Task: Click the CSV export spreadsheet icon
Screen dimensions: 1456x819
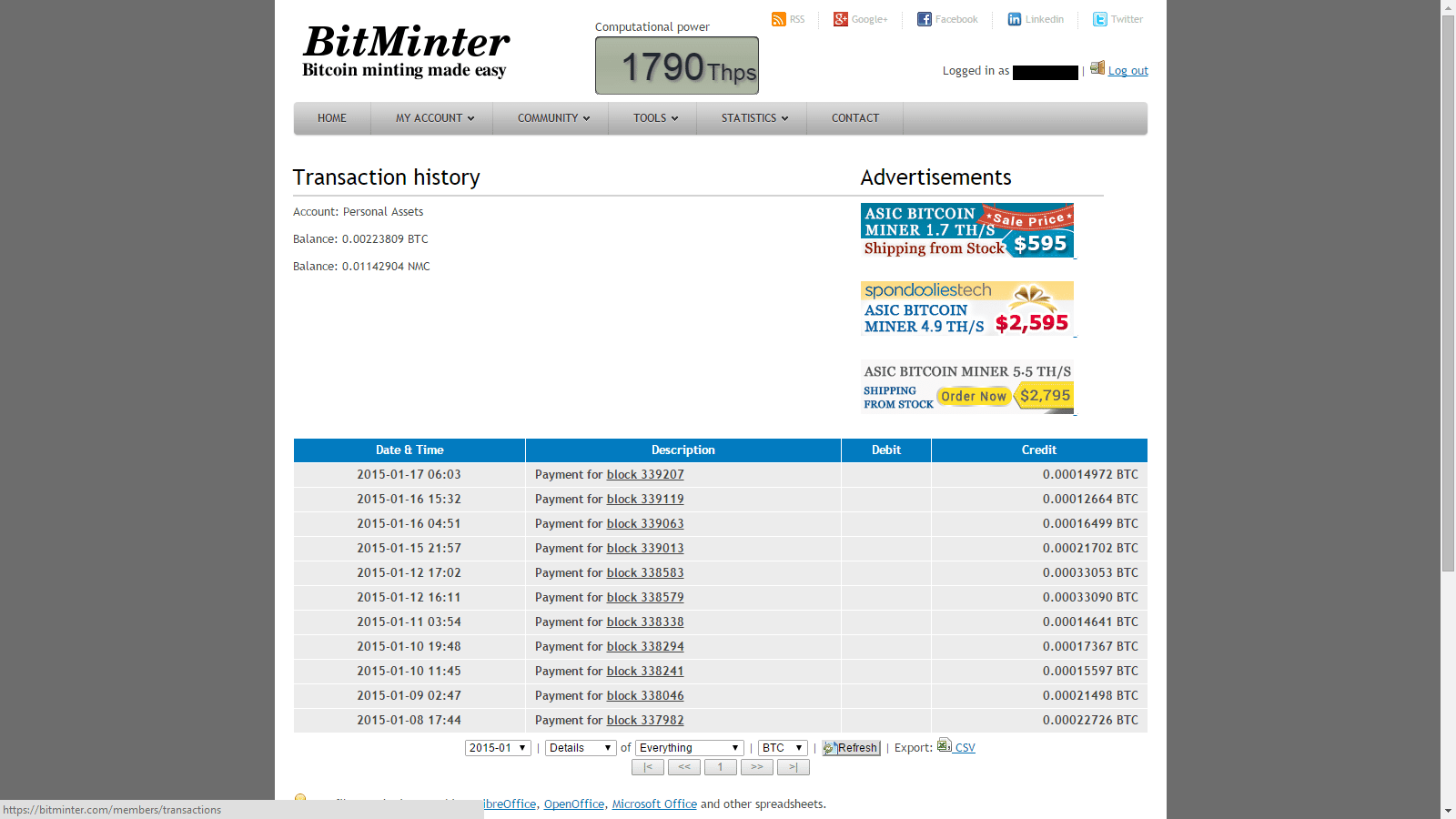Action: [945, 744]
